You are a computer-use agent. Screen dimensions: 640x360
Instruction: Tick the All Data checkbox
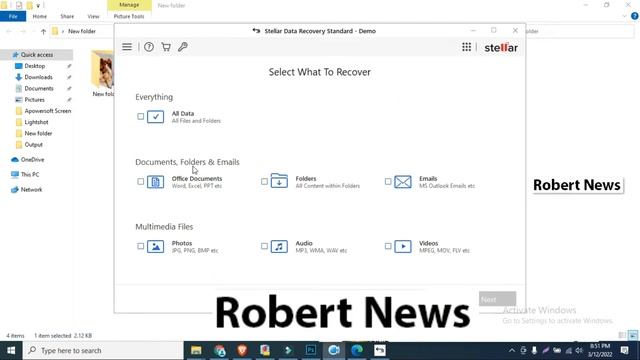[x=140, y=117]
